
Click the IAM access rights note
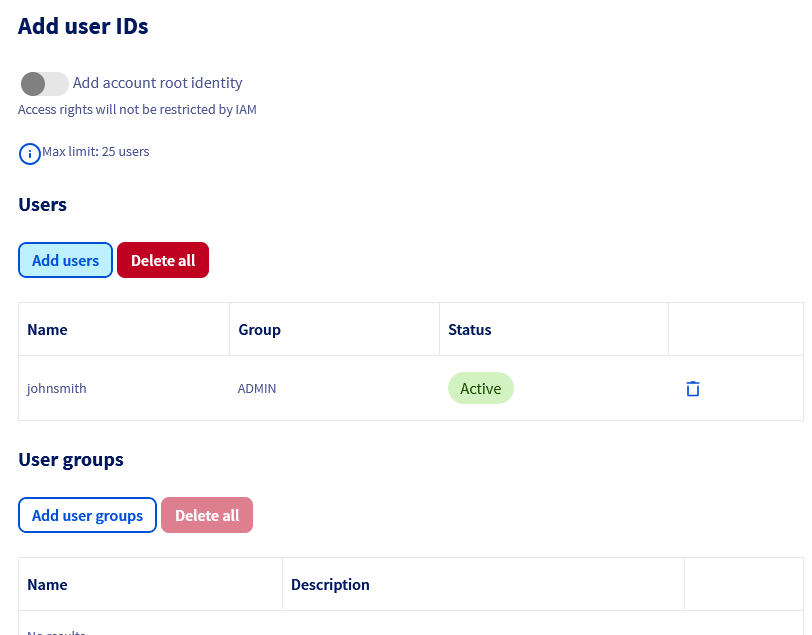[137, 110]
